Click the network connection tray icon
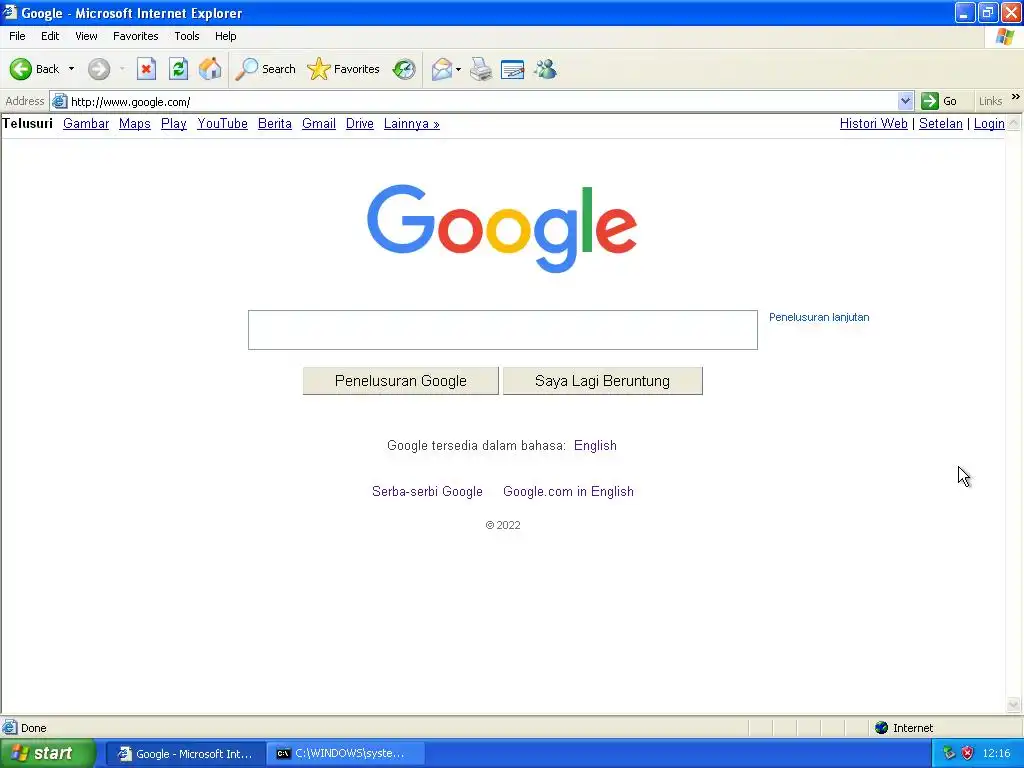 click(949, 754)
